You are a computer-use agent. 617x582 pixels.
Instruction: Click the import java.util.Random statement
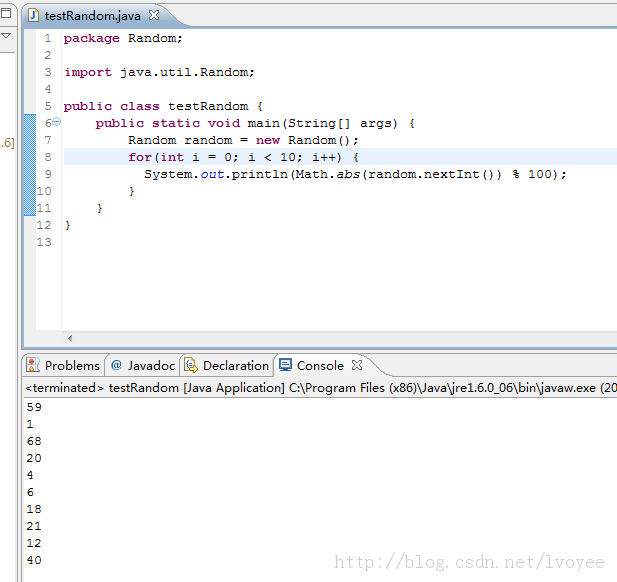[x=159, y=72]
